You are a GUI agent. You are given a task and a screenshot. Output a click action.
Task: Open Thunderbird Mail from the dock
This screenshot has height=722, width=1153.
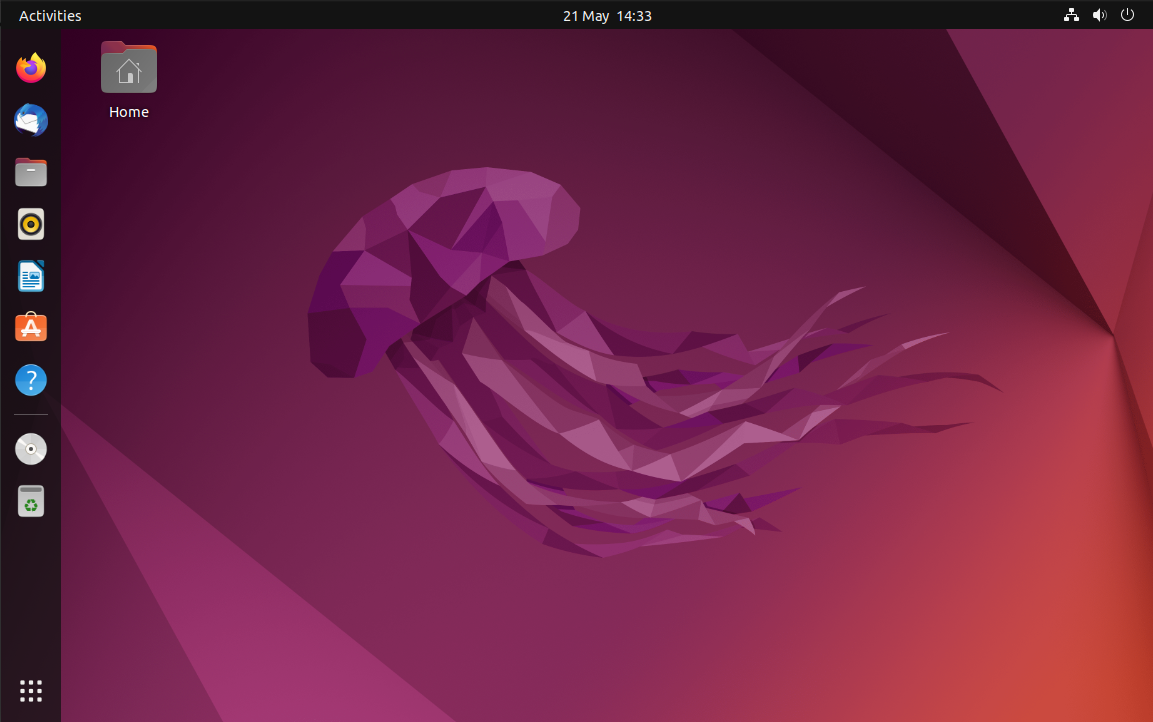(31, 121)
